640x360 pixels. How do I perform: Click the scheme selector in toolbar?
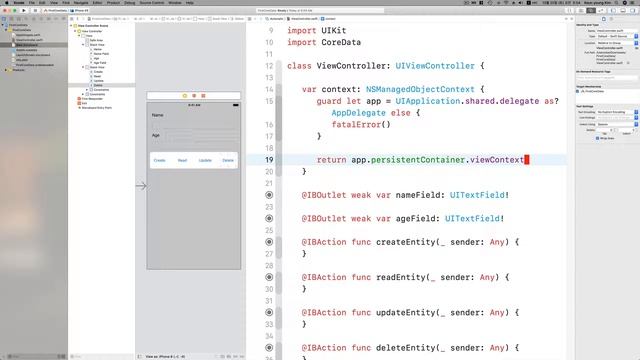click(x=67, y=10)
